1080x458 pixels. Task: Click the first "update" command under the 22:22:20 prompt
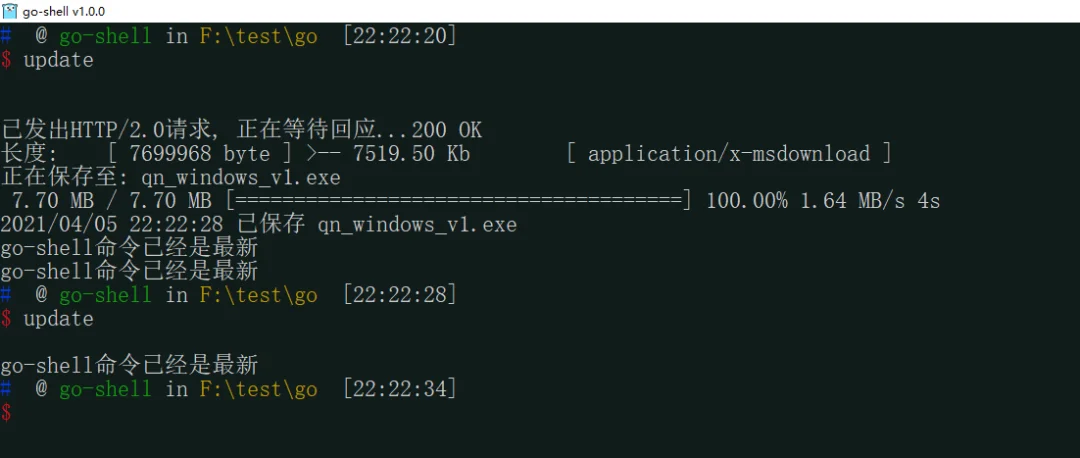58,60
